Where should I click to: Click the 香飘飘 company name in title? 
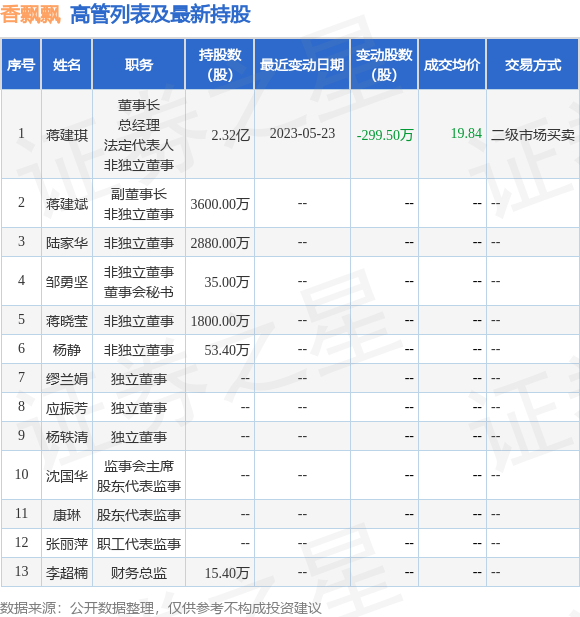(30, 15)
